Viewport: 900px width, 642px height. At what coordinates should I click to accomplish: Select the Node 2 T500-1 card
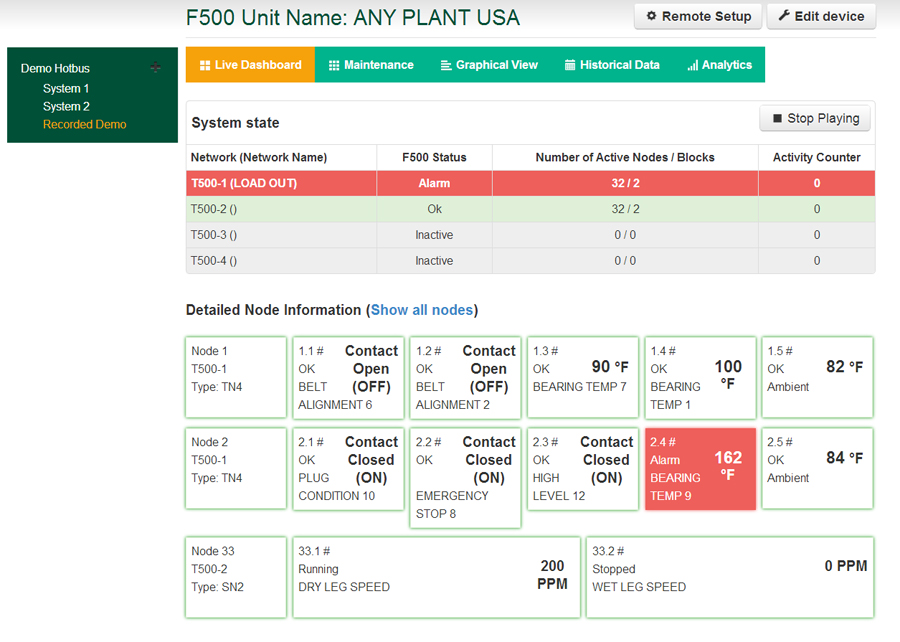(236, 469)
